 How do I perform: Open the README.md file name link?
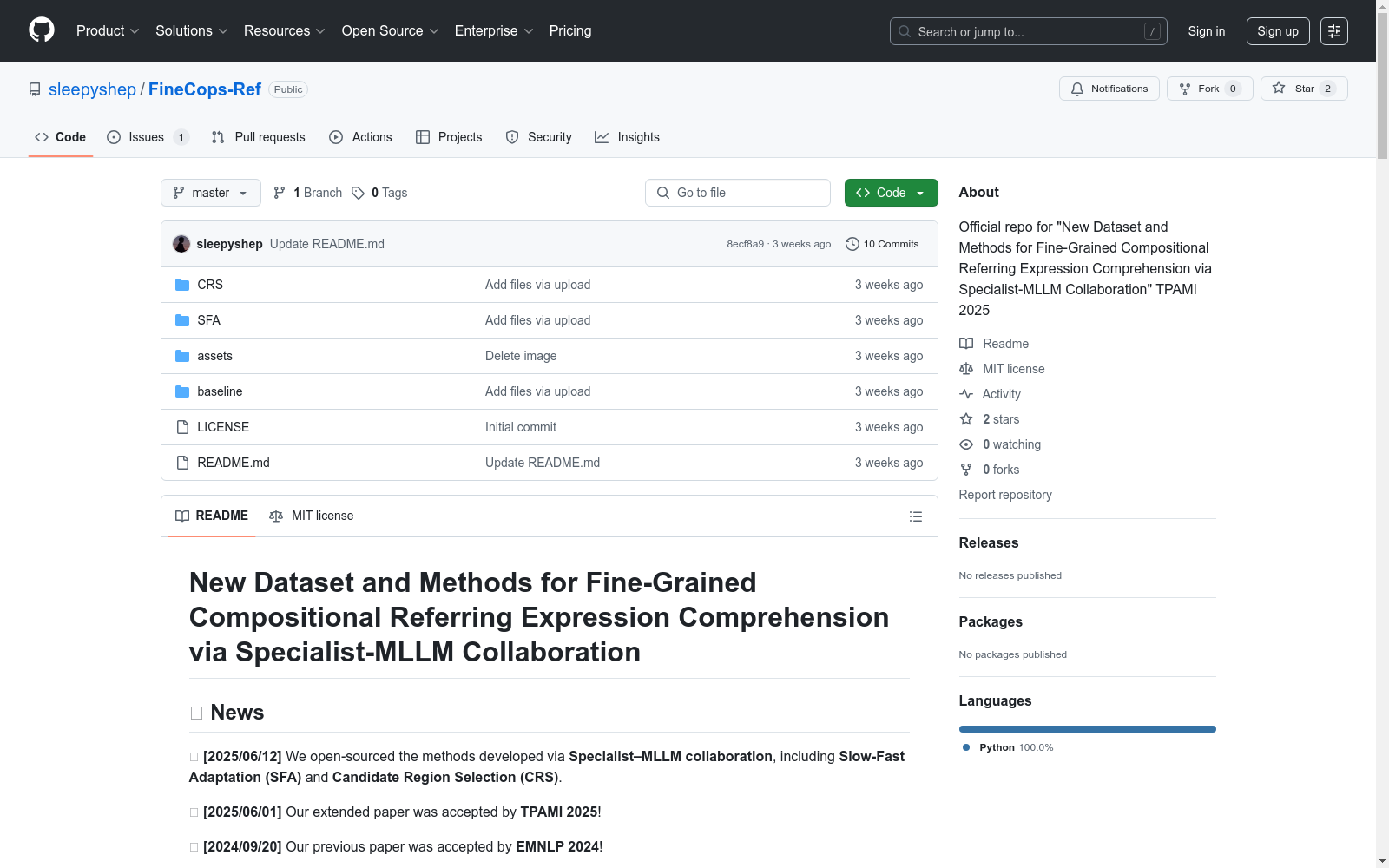click(234, 463)
